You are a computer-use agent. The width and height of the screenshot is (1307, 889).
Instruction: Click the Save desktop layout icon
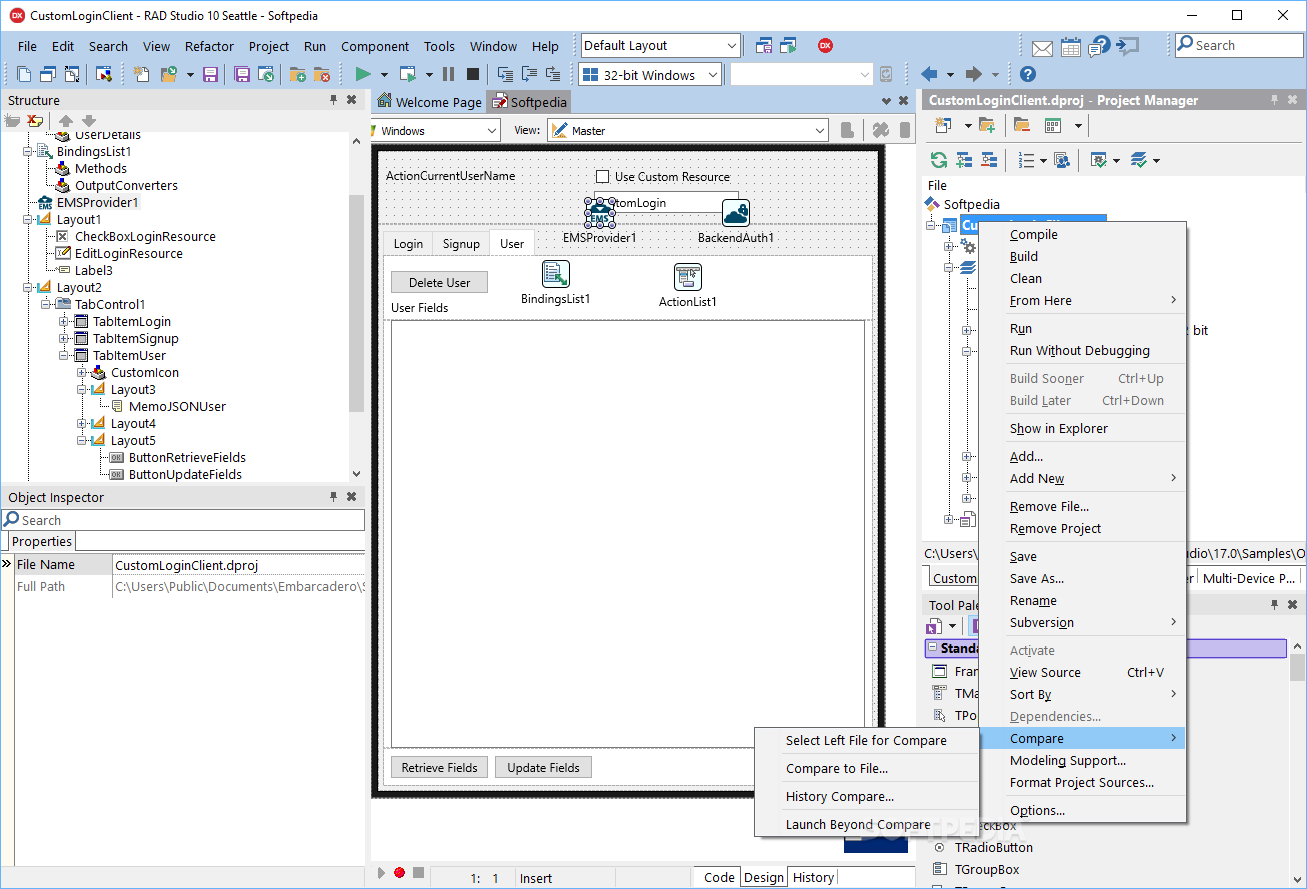(763, 45)
